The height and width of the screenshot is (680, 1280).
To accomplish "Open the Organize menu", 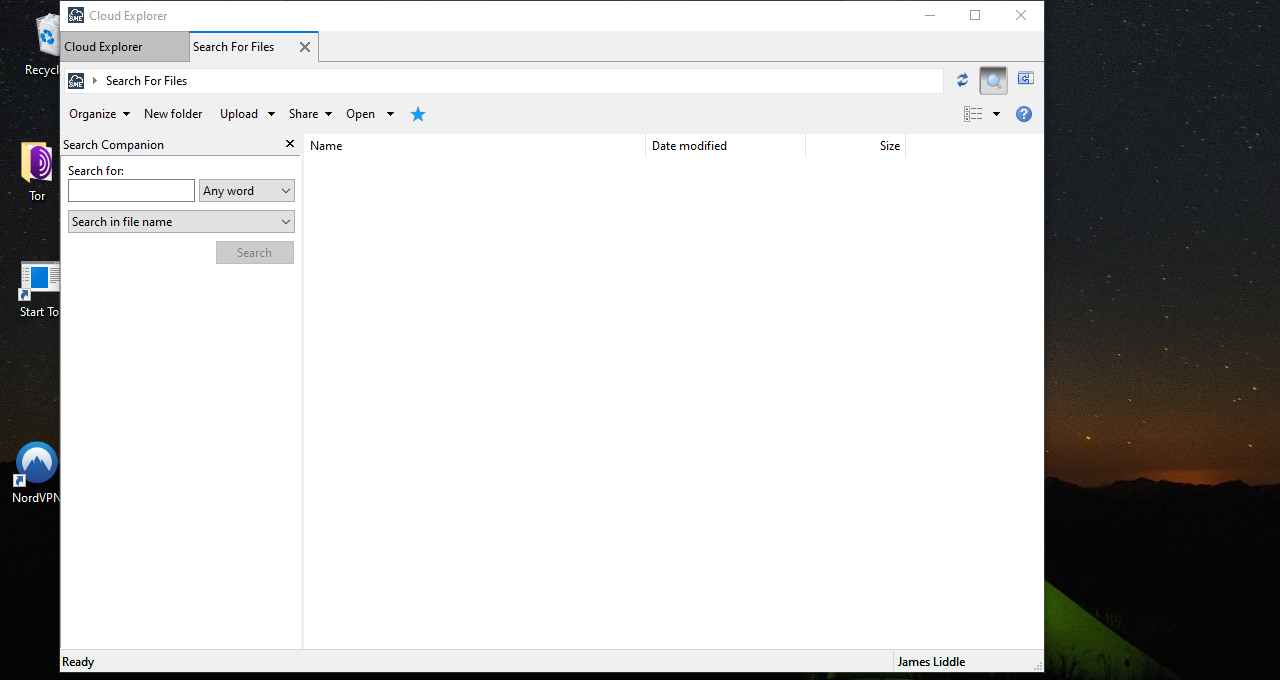I will pos(92,113).
